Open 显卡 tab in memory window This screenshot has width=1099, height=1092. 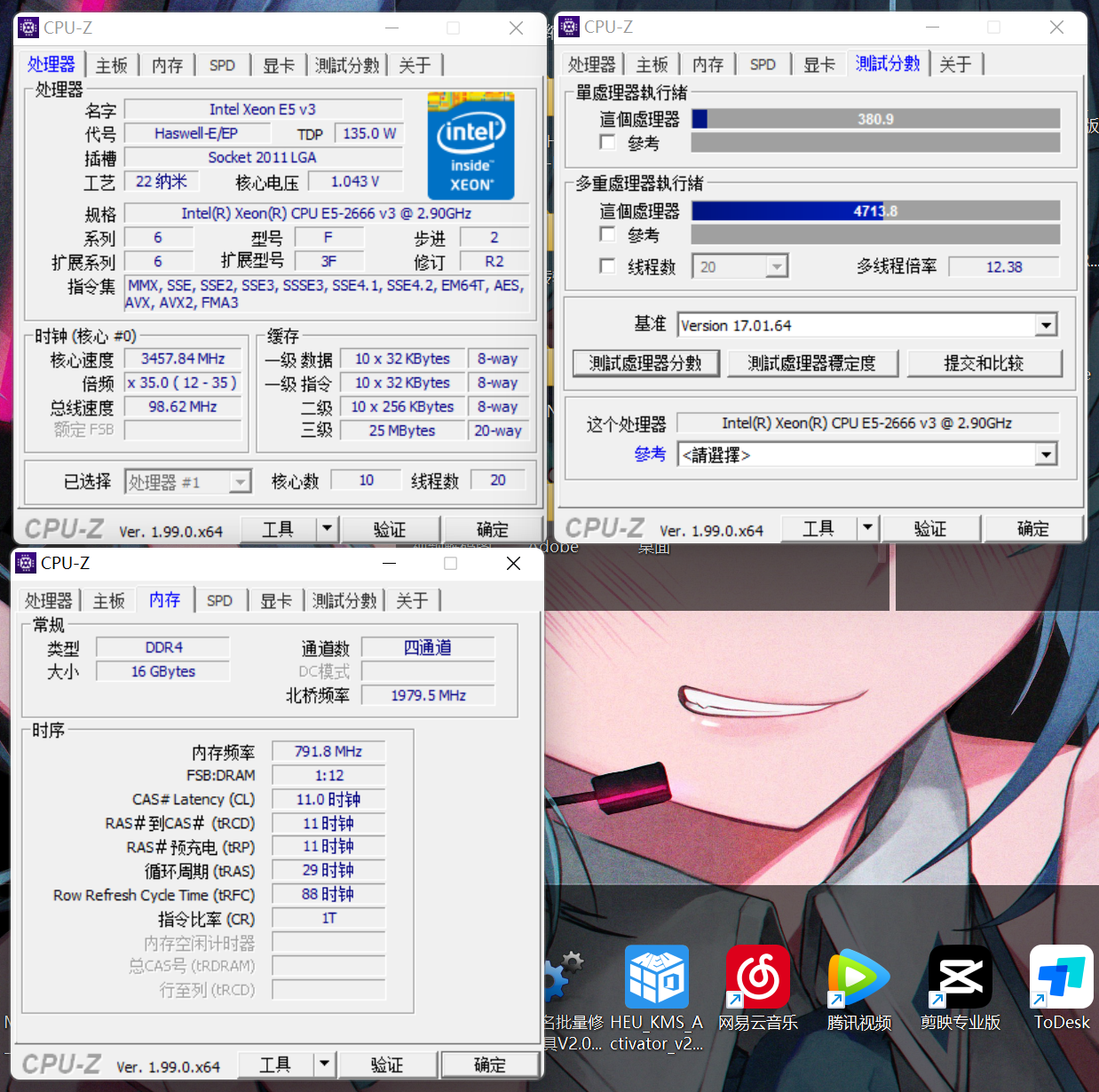(276, 601)
